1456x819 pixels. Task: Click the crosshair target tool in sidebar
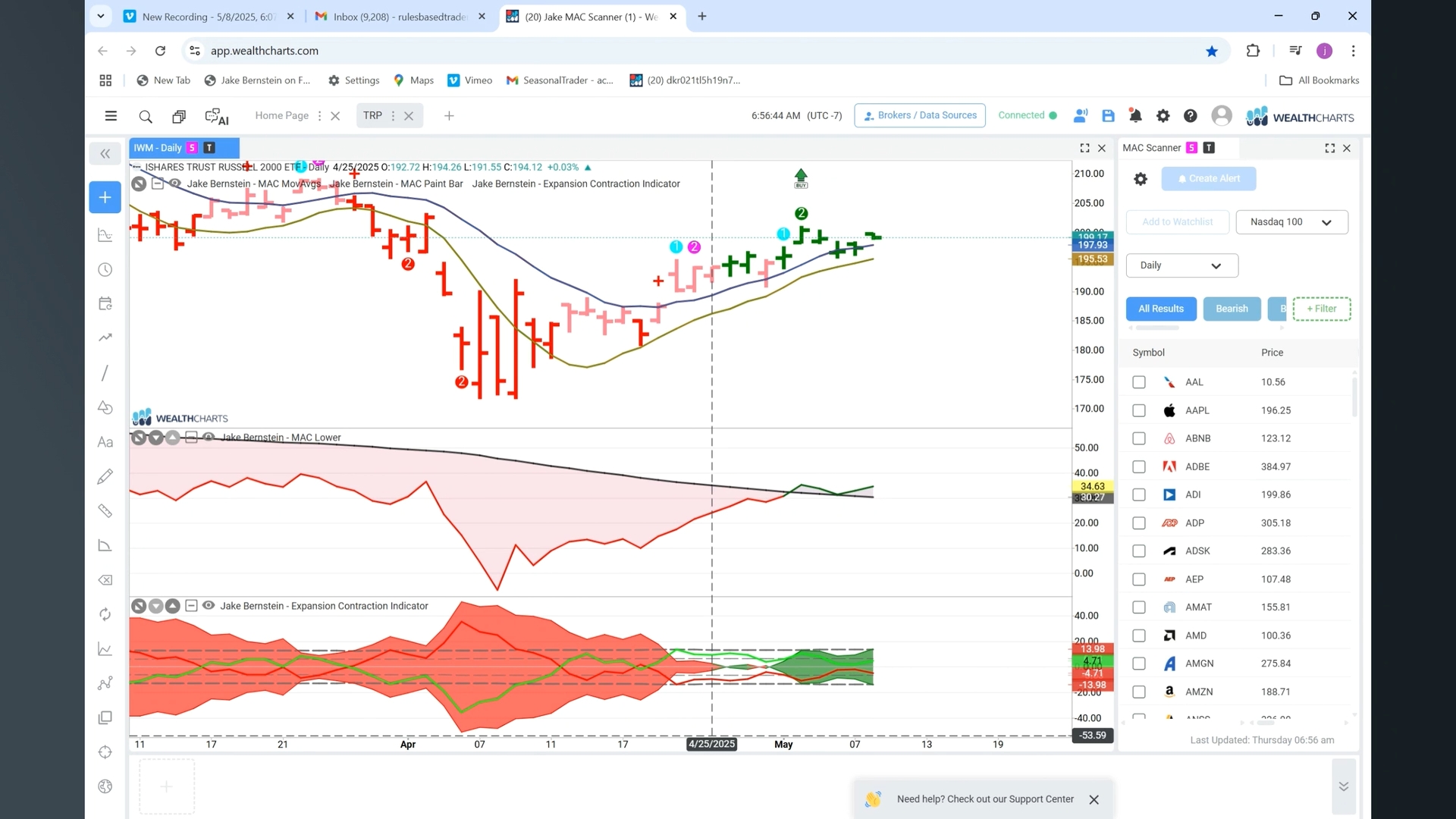point(105,752)
